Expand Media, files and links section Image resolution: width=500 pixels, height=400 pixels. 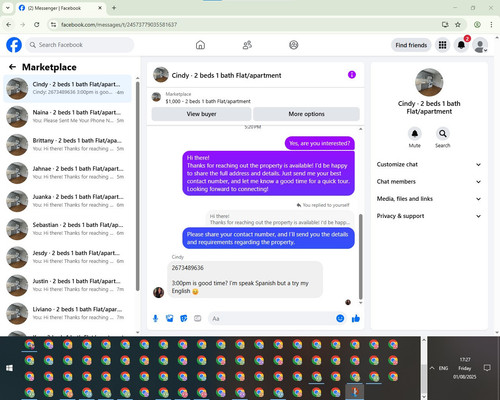pyautogui.click(x=429, y=199)
